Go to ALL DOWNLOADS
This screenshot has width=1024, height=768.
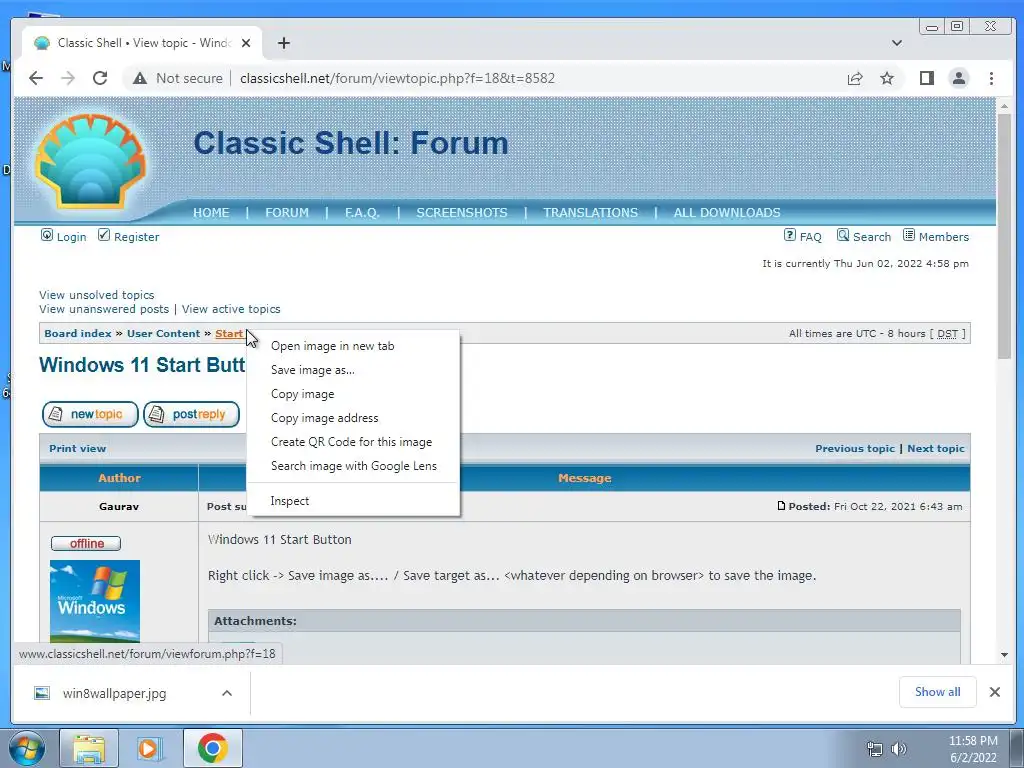(727, 213)
